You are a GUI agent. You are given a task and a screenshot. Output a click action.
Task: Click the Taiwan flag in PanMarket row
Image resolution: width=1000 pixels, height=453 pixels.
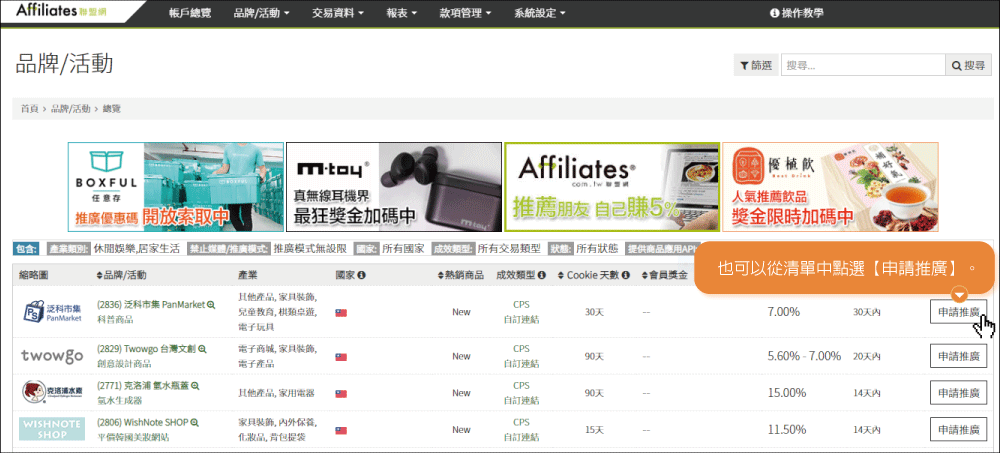[341, 313]
